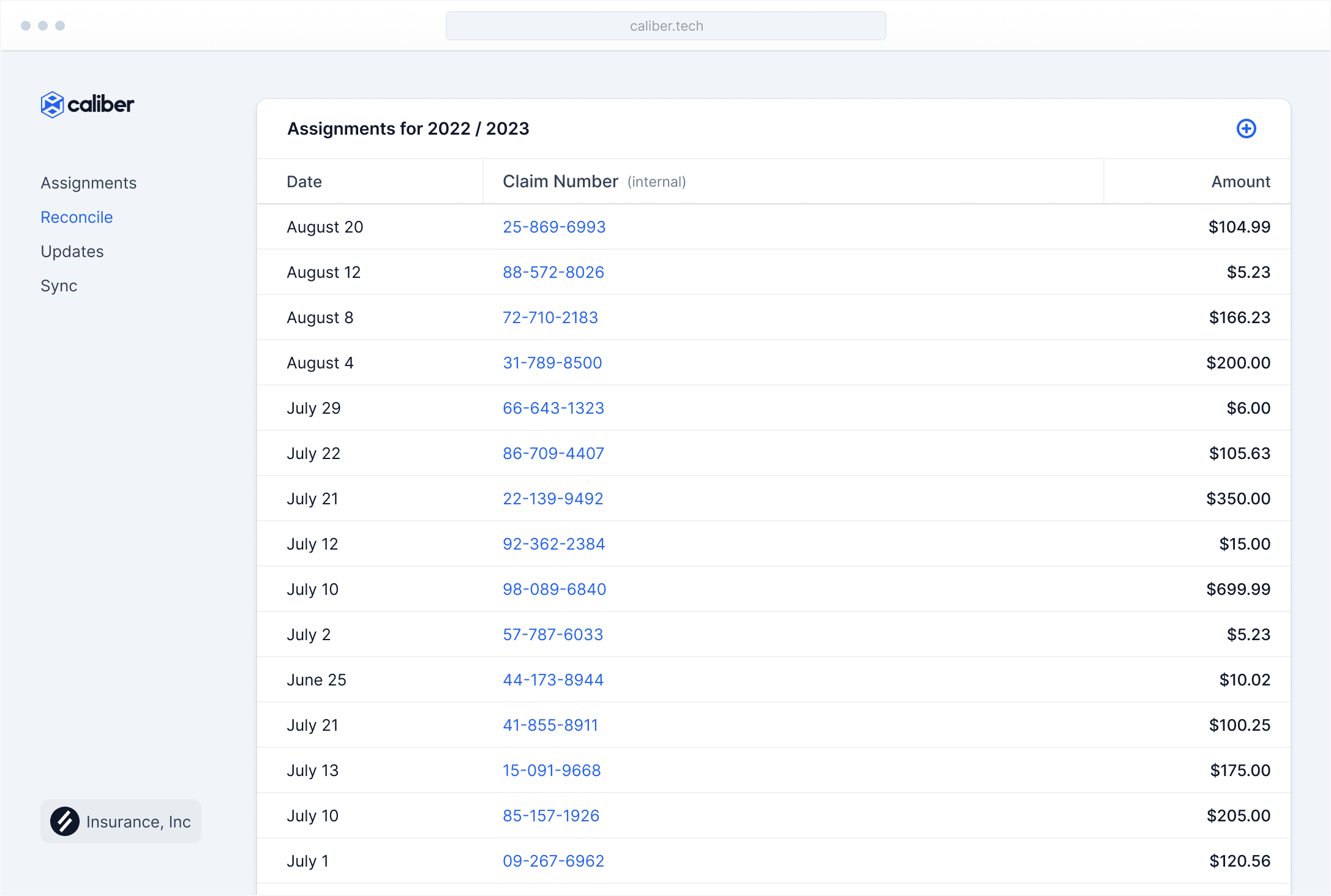The image size is (1331, 896).
Task: Open the Assignments sidebar menu item
Action: pyautogui.click(x=89, y=183)
